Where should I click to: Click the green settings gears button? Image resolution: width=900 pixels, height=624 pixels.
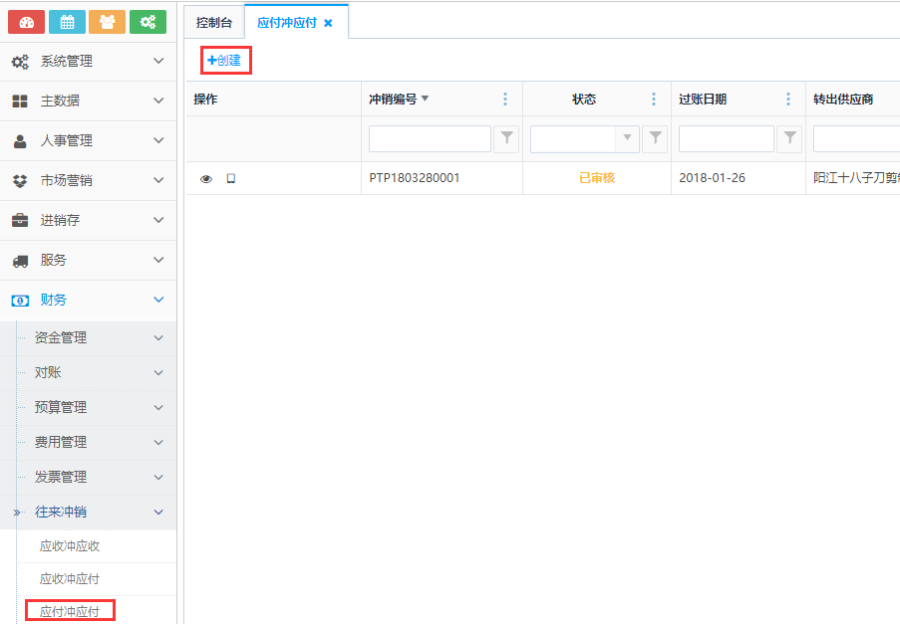147,22
